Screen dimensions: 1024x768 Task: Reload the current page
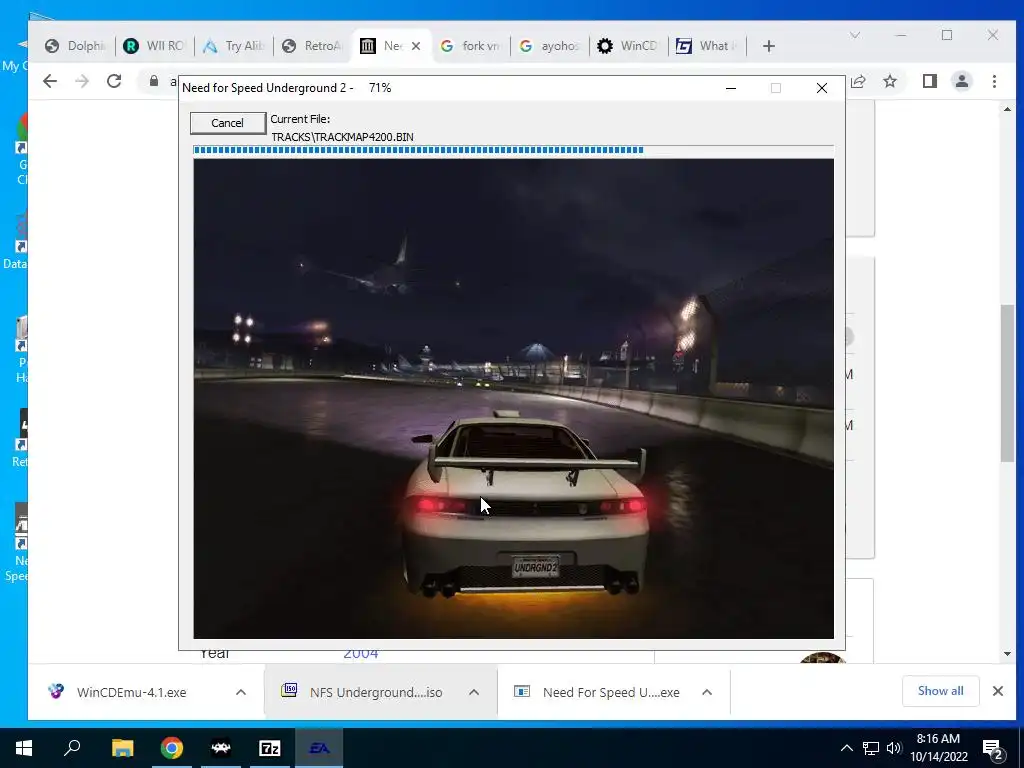coord(114,81)
